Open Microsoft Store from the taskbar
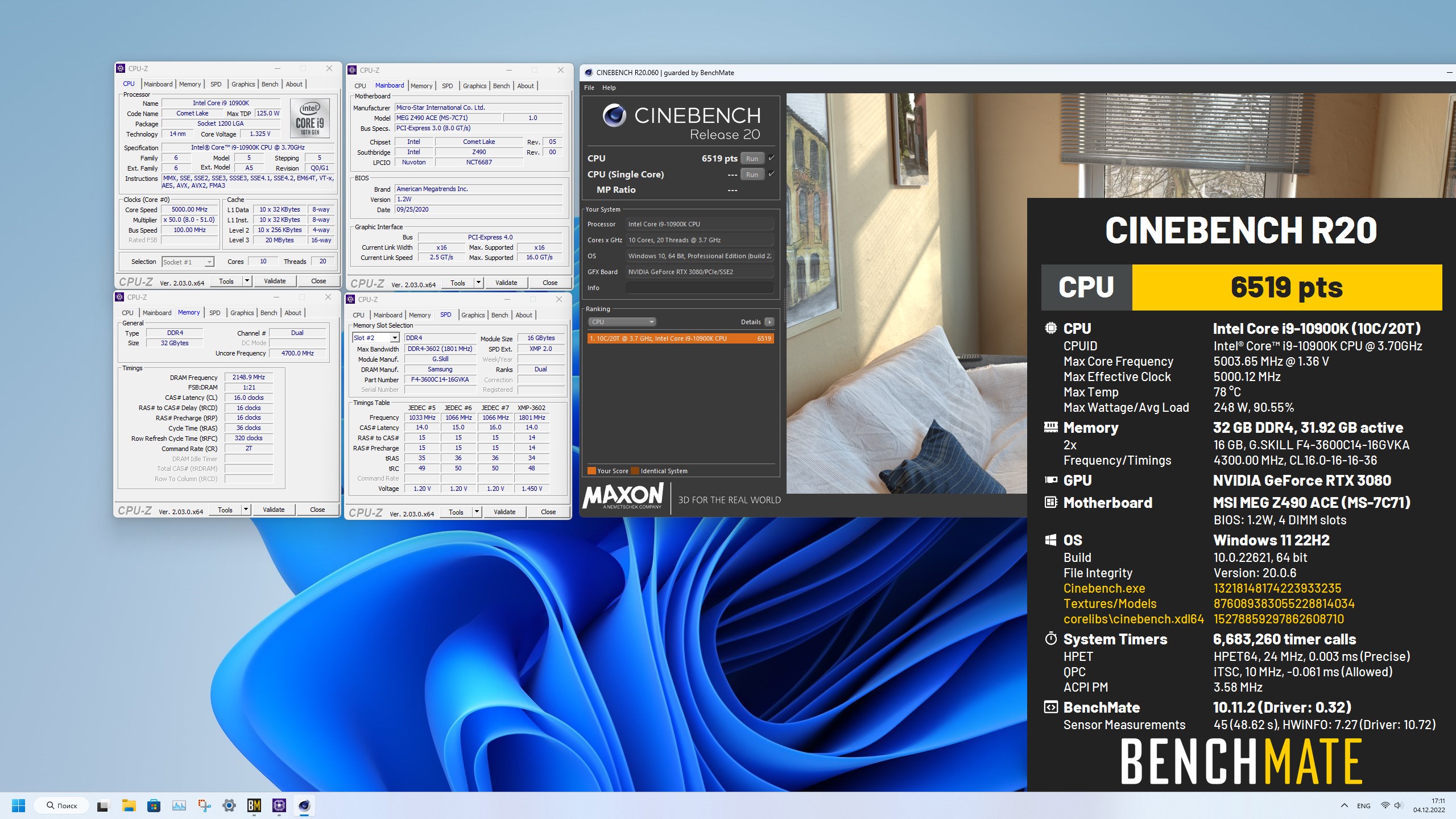1456x819 pixels. pos(154,805)
